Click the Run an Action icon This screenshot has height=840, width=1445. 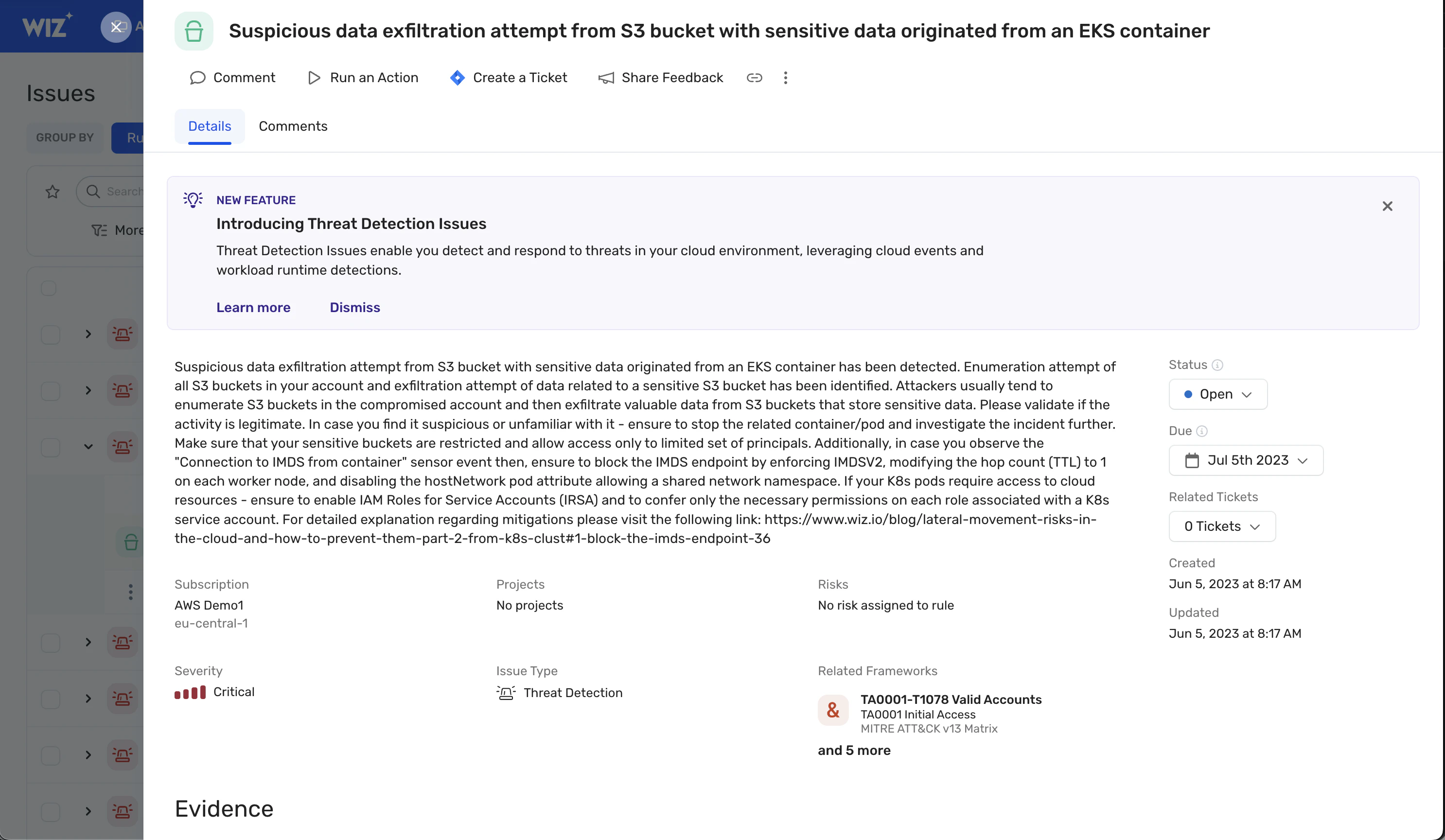pos(314,78)
